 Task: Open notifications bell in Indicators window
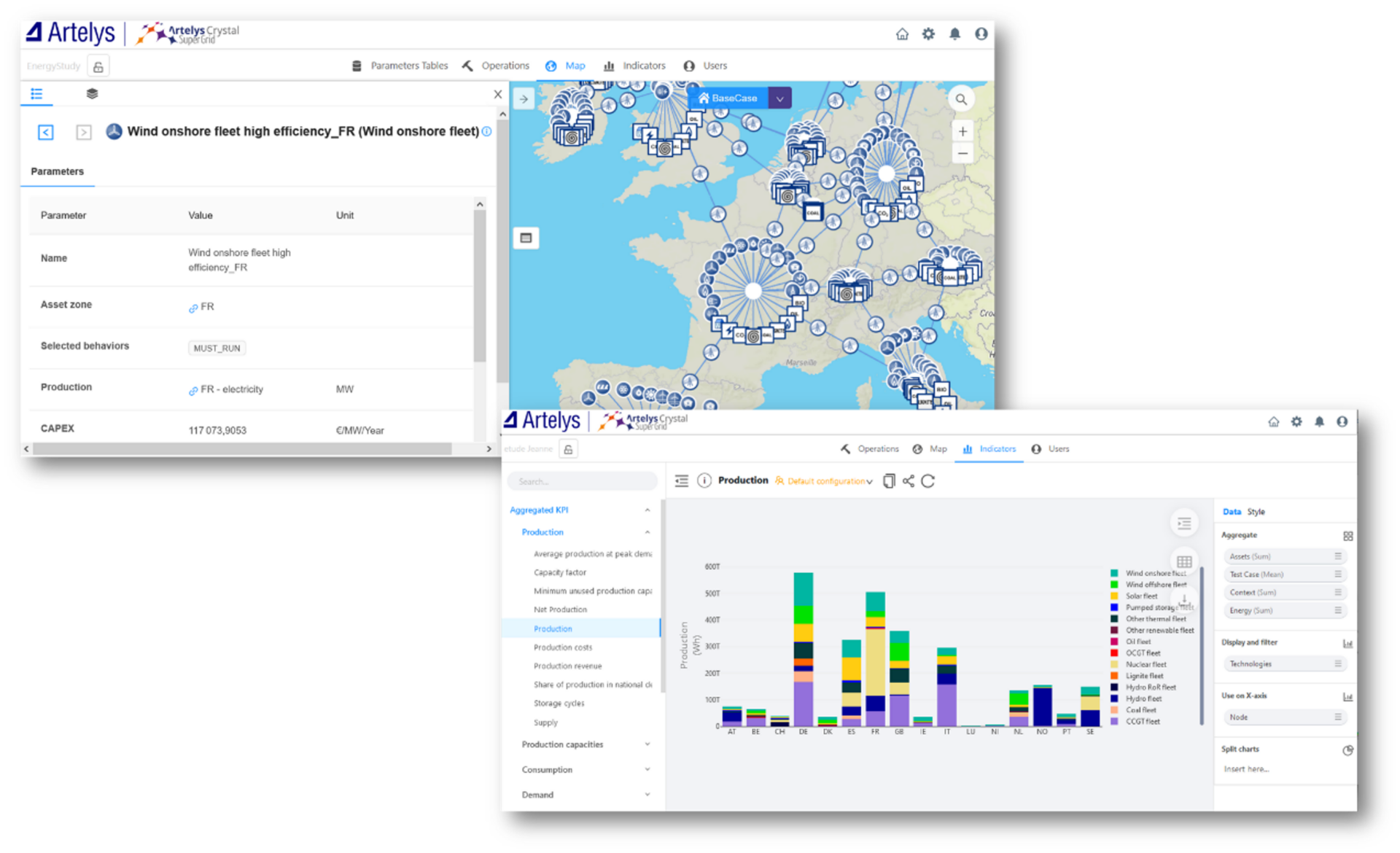pyautogui.click(x=1319, y=421)
